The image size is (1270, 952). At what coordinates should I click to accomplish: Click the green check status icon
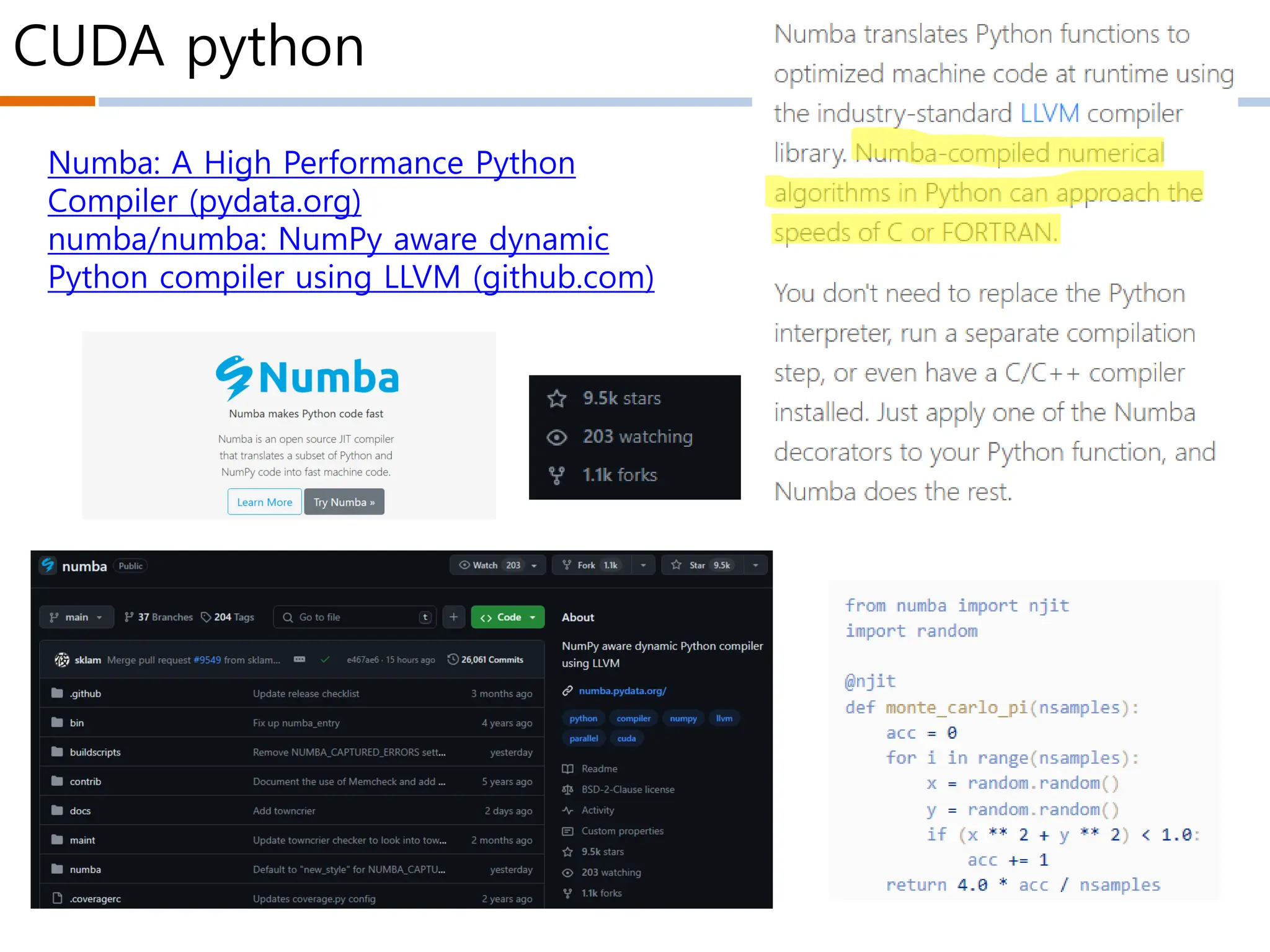click(x=325, y=660)
